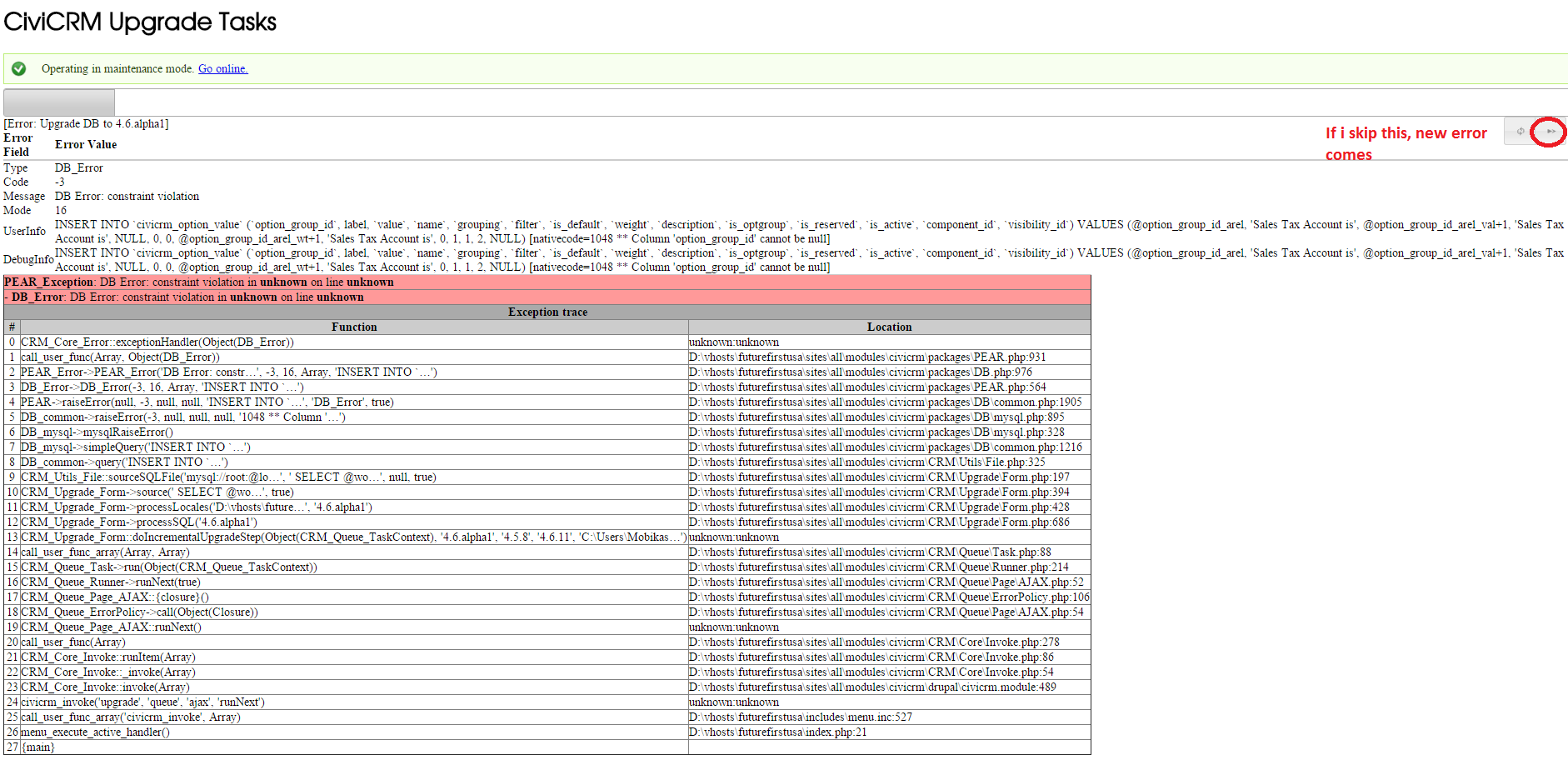Click 'DB_mysql->simpleQuery' trace function
The width and height of the screenshot is (1568, 765).
[136, 447]
